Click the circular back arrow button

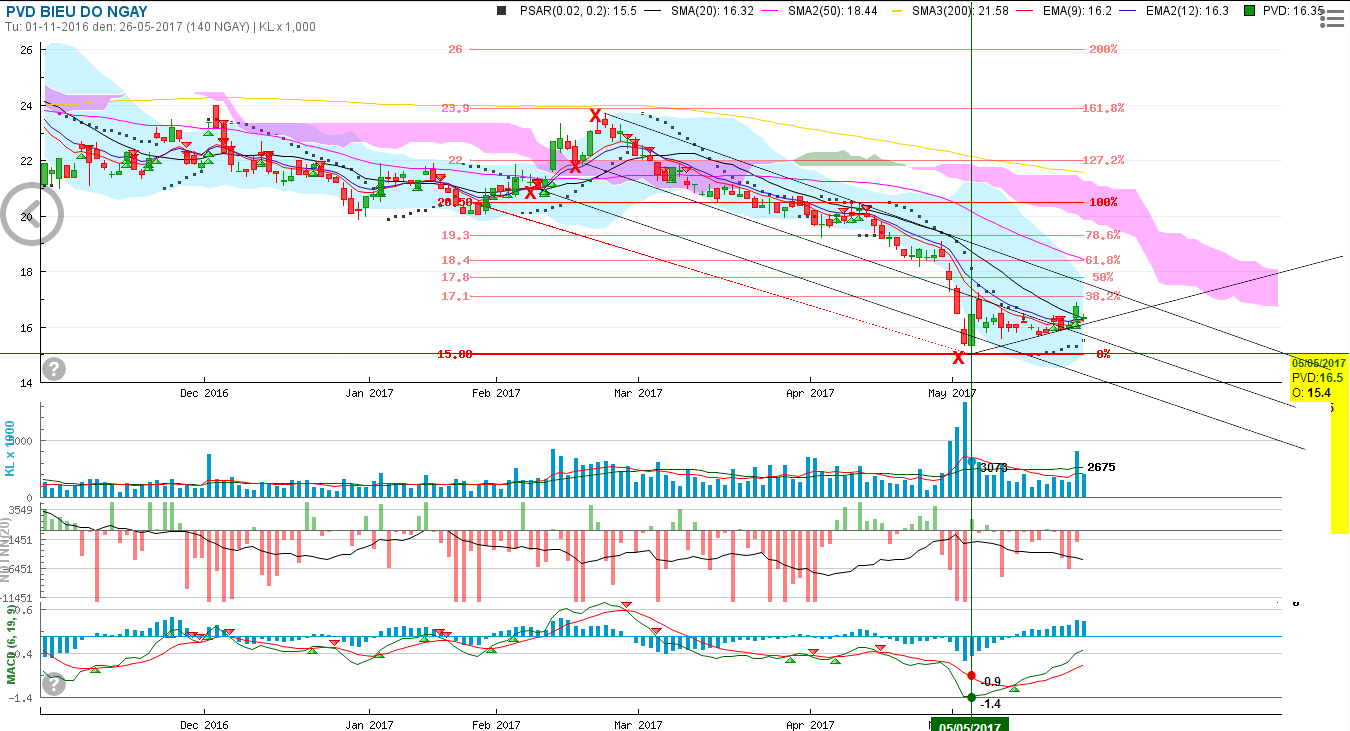tap(33, 214)
